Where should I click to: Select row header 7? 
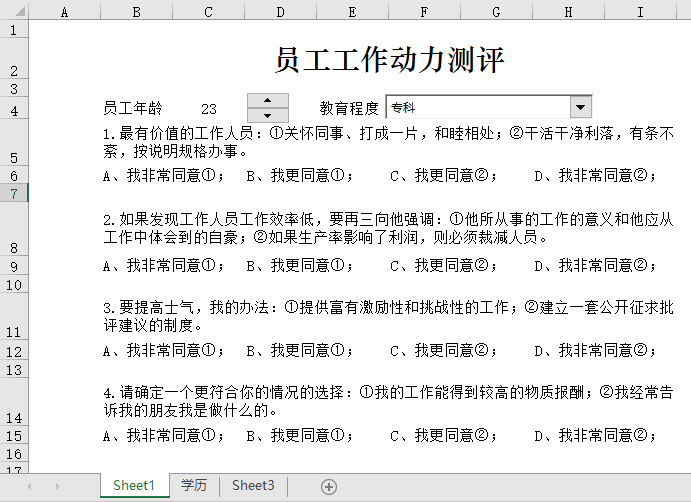tap(14, 194)
